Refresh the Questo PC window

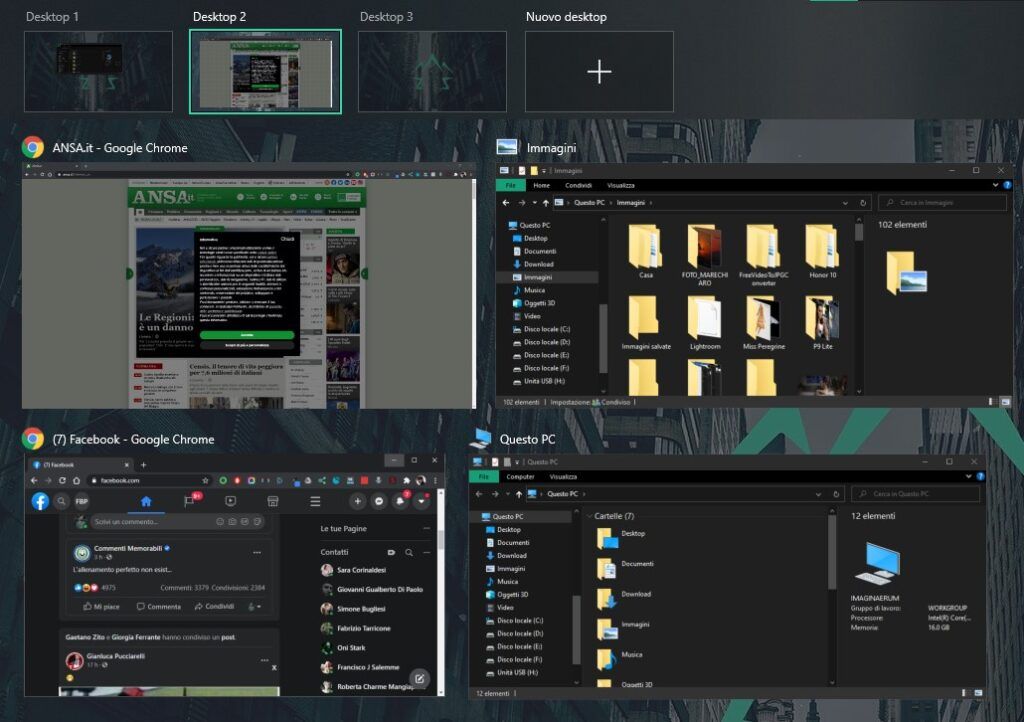[x=836, y=494]
